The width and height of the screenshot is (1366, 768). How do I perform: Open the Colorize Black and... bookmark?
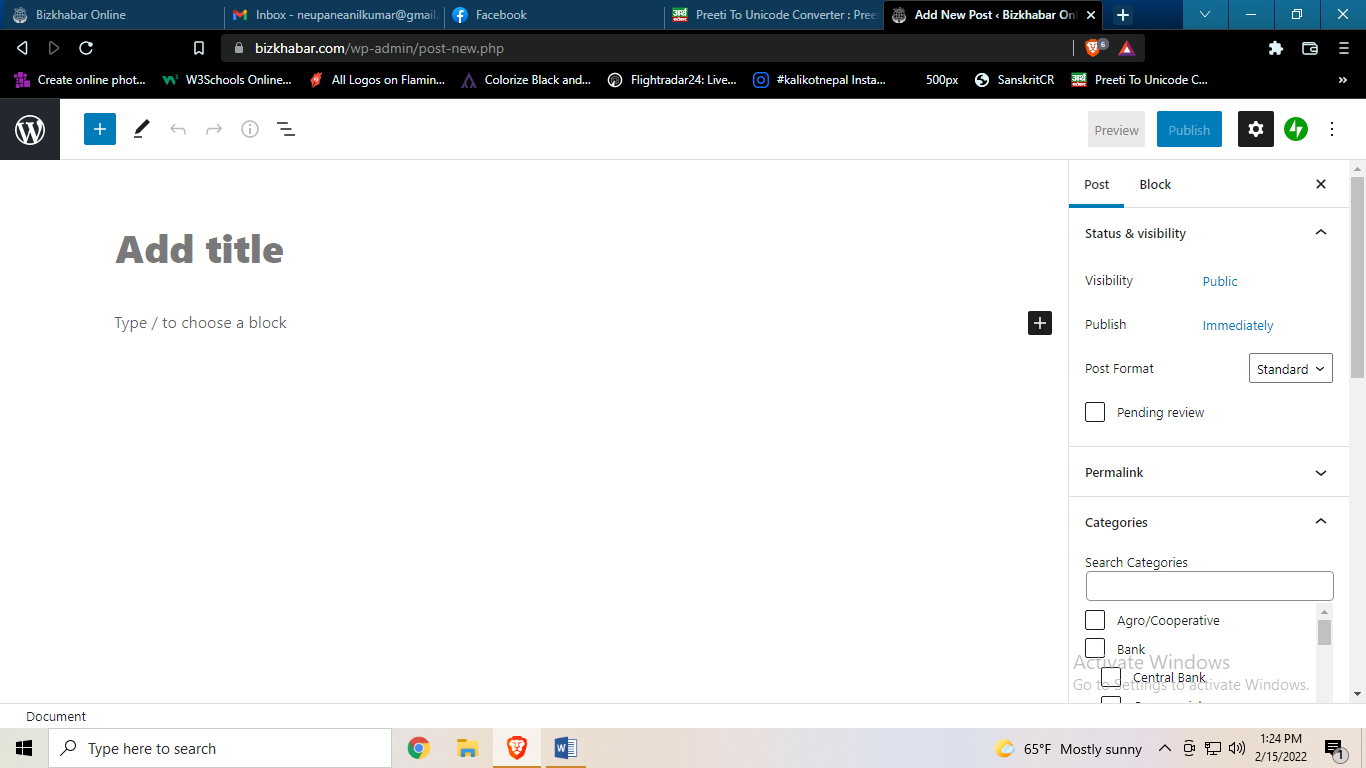pos(526,80)
